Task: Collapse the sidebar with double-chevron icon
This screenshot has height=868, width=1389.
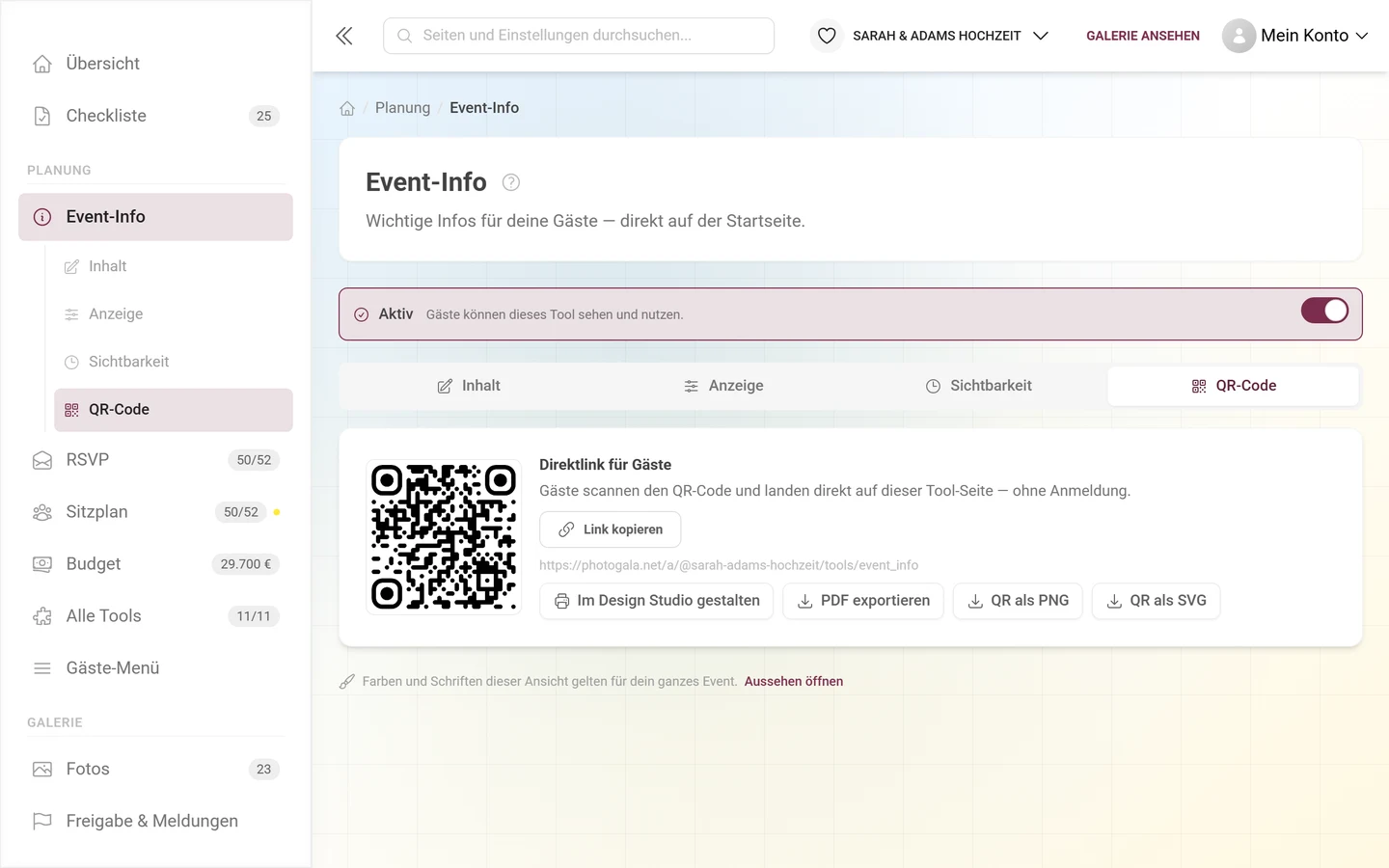Action: coord(344,36)
